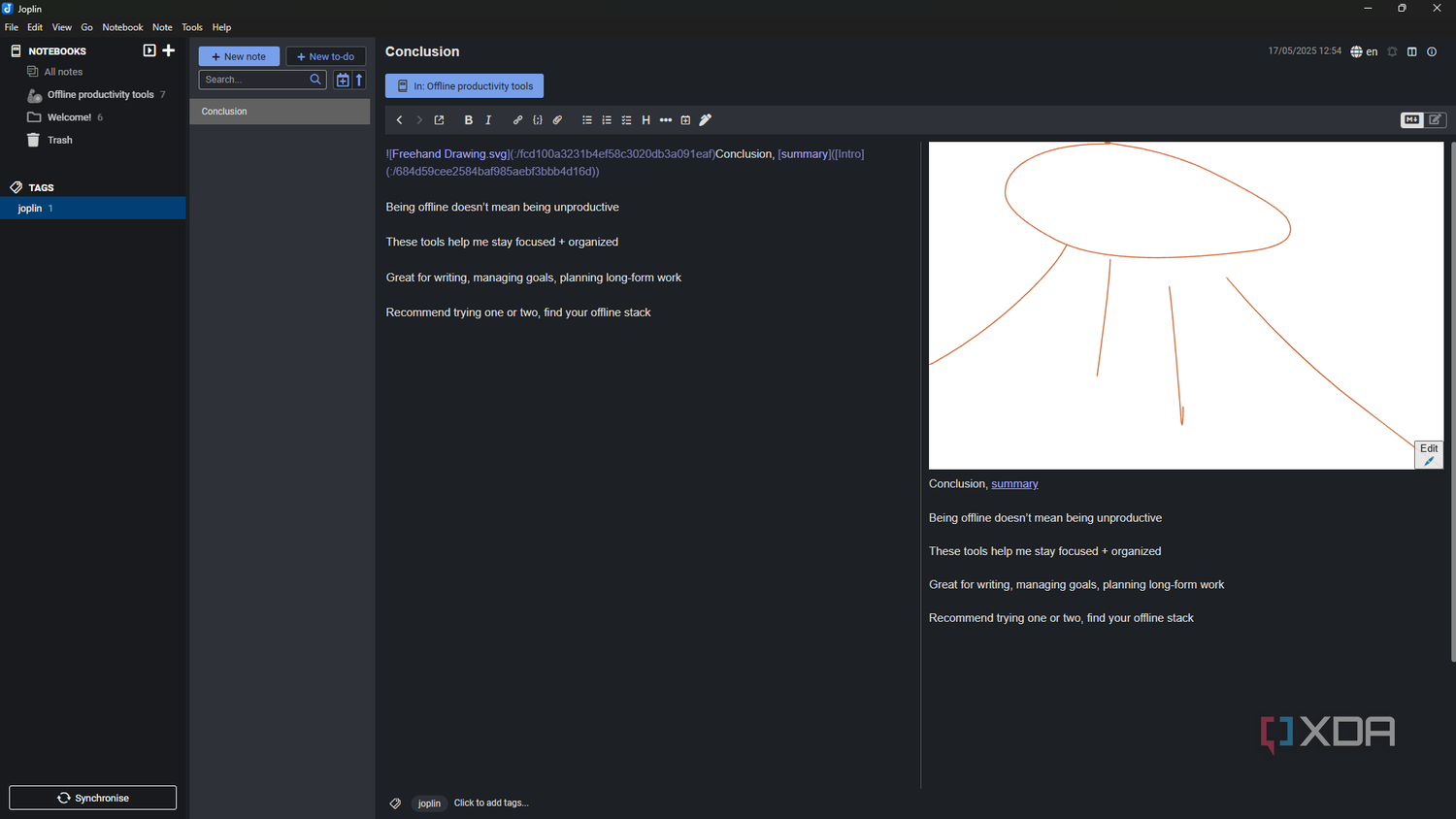Toggle the editor layout split view
Screen dimensions: 1456x819
[1412, 51]
